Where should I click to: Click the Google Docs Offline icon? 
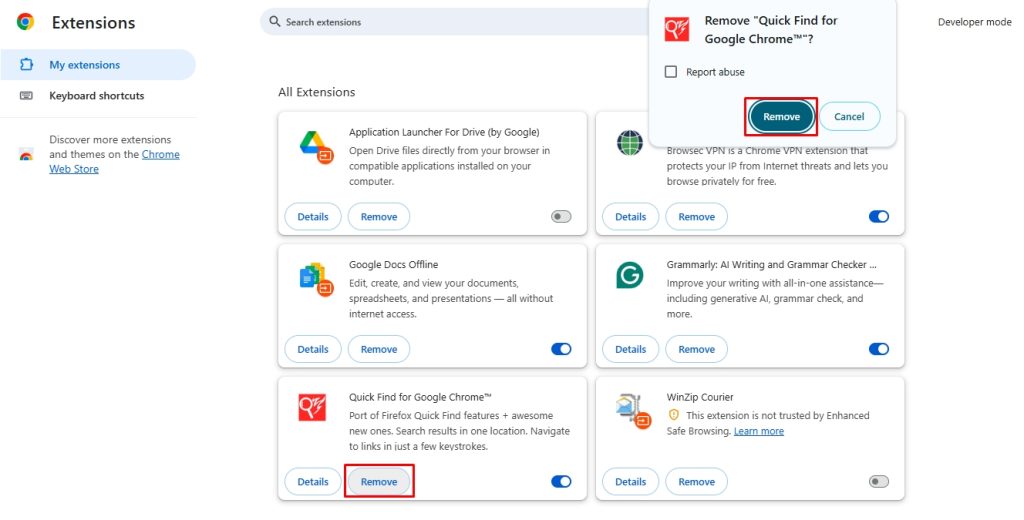(316, 280)
